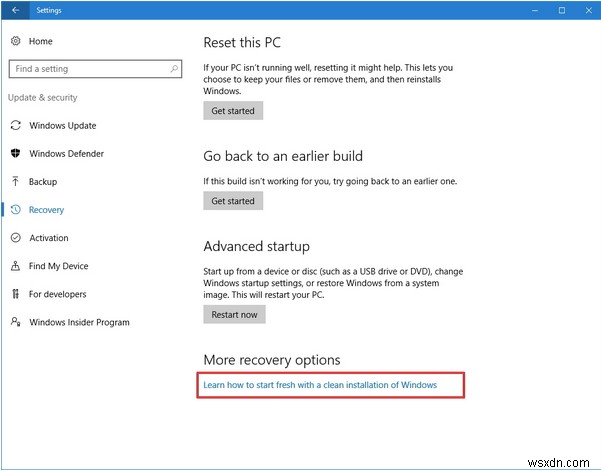The image size is (601, 473).
Task: Select Recovery in the sidebar
Action: [x=46, y=210]
